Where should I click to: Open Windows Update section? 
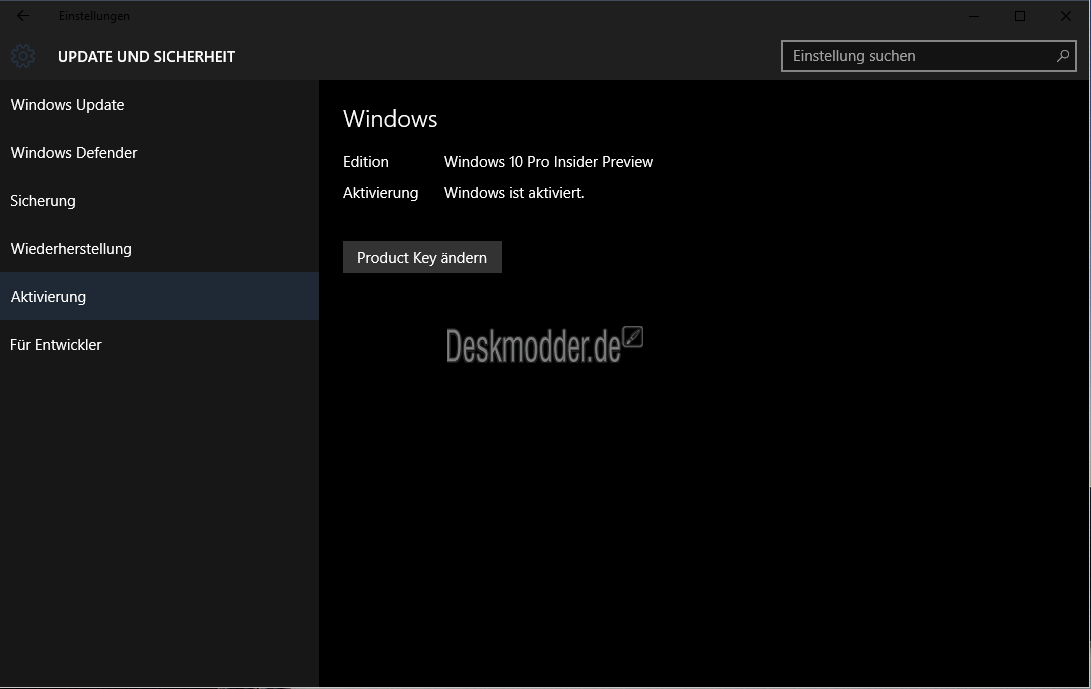[159, 104]
